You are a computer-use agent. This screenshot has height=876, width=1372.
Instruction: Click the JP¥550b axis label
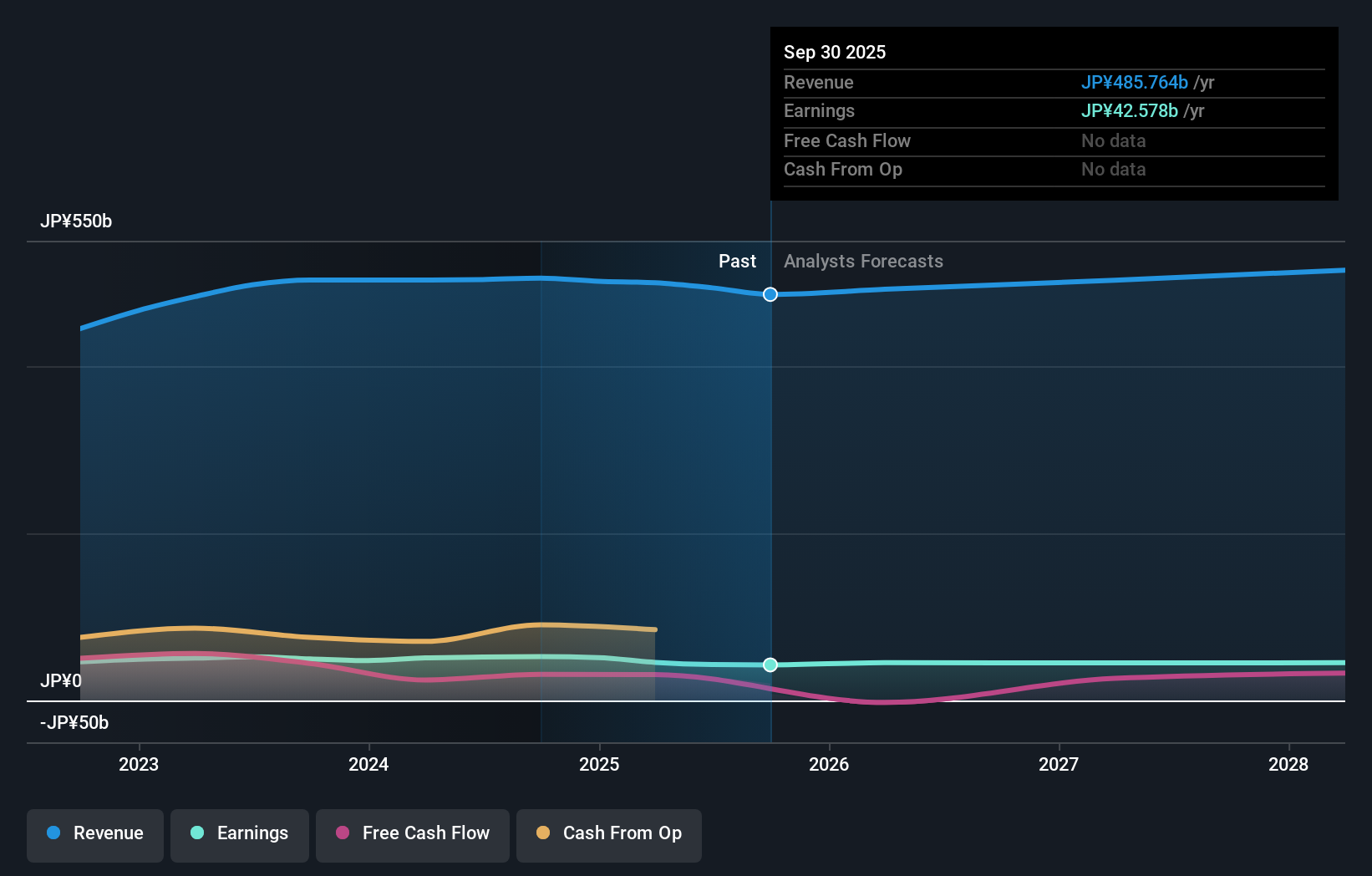(76, 221)
